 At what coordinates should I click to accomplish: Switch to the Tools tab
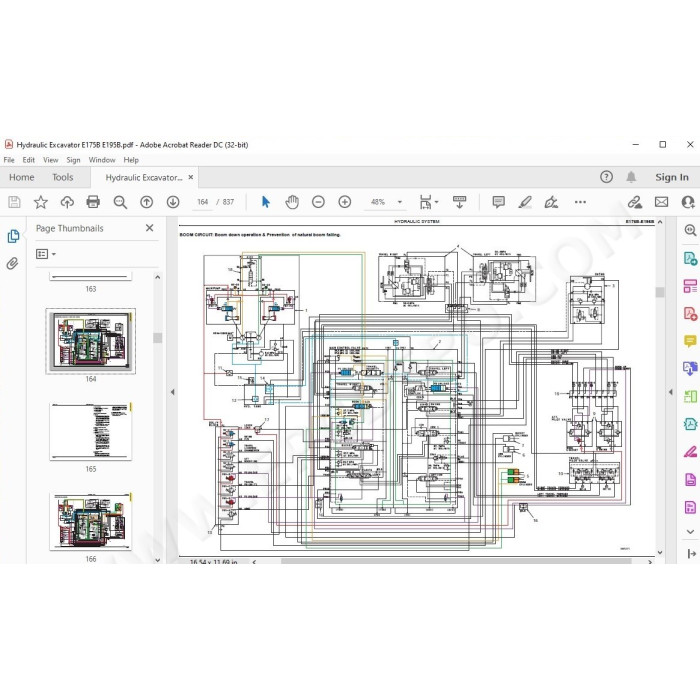coord(62,177)
